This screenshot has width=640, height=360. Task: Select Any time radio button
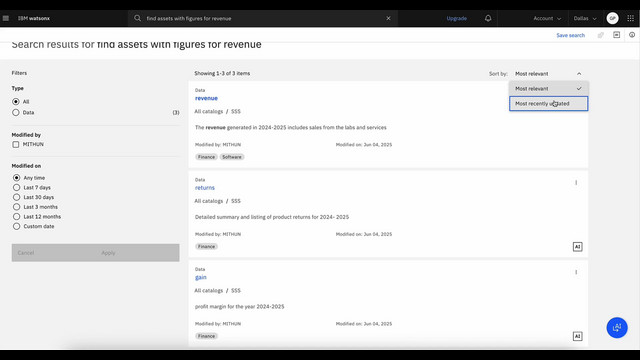click(16, 178)
